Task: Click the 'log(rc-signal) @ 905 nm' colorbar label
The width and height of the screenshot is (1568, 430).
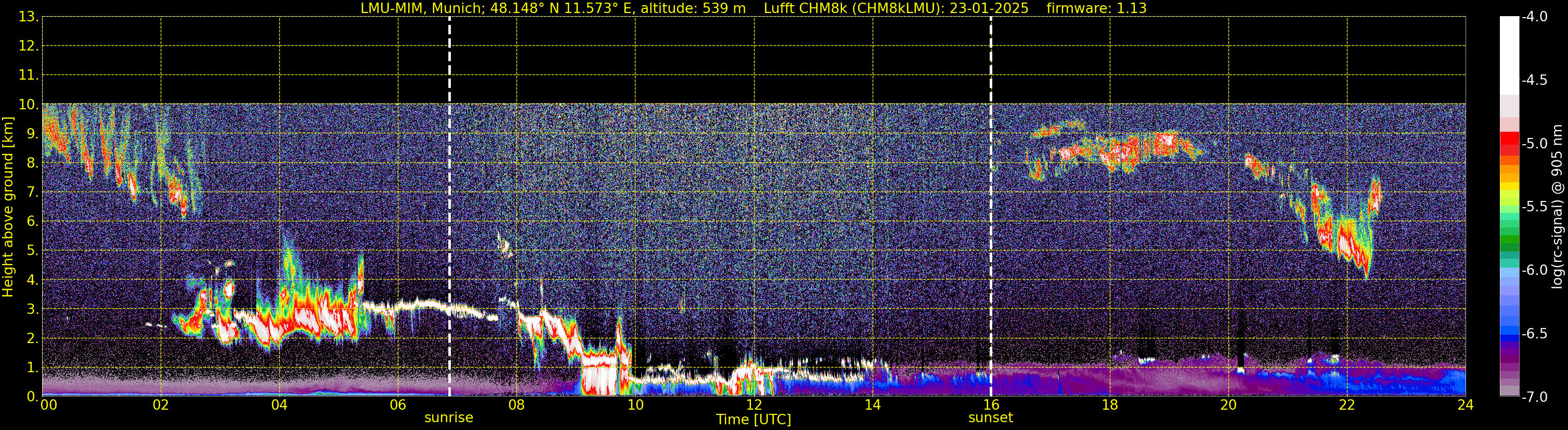Action: tap(1557, 207)
